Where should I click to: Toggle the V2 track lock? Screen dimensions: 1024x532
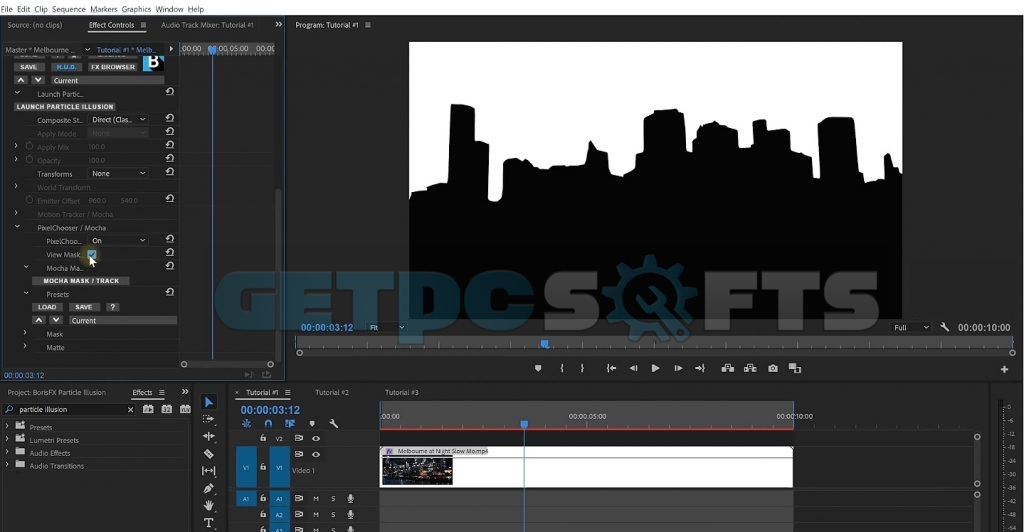point(263,438)
